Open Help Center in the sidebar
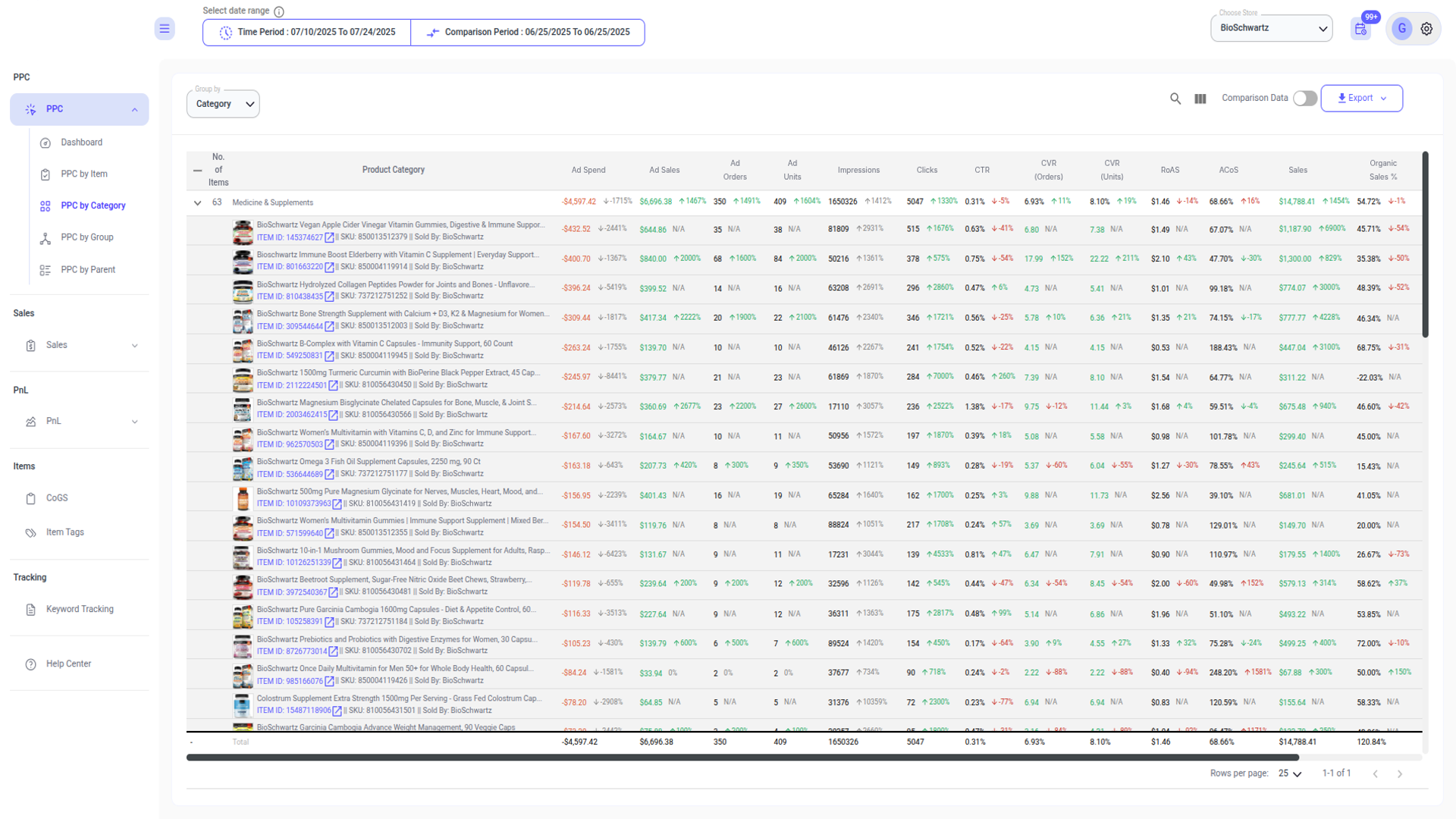This screenshot has width=1456, height=819. click(x=68, y=664)
